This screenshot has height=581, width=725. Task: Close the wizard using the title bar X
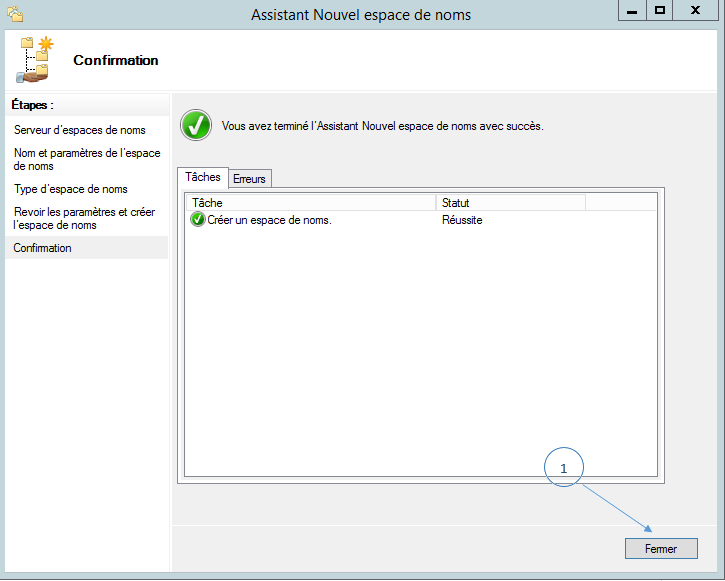point(698,11)
